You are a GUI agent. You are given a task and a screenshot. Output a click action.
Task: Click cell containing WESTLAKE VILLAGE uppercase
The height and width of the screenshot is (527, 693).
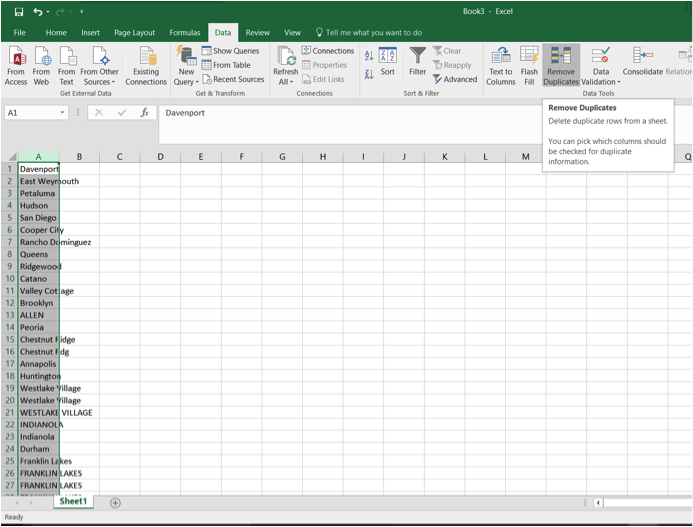pyautogui.click(x=38, y=413)
